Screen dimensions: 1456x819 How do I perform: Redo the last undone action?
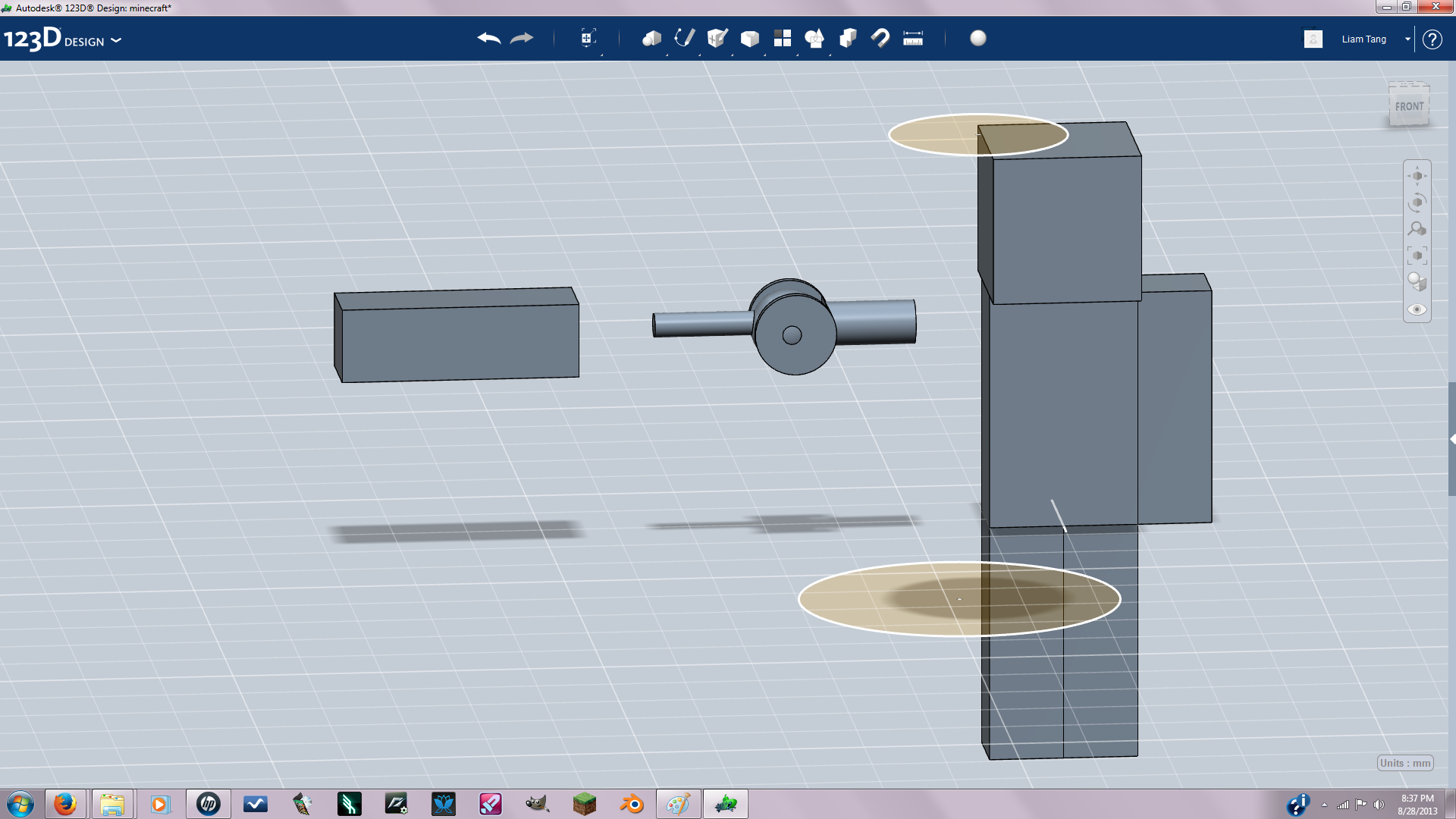(522, 38)
